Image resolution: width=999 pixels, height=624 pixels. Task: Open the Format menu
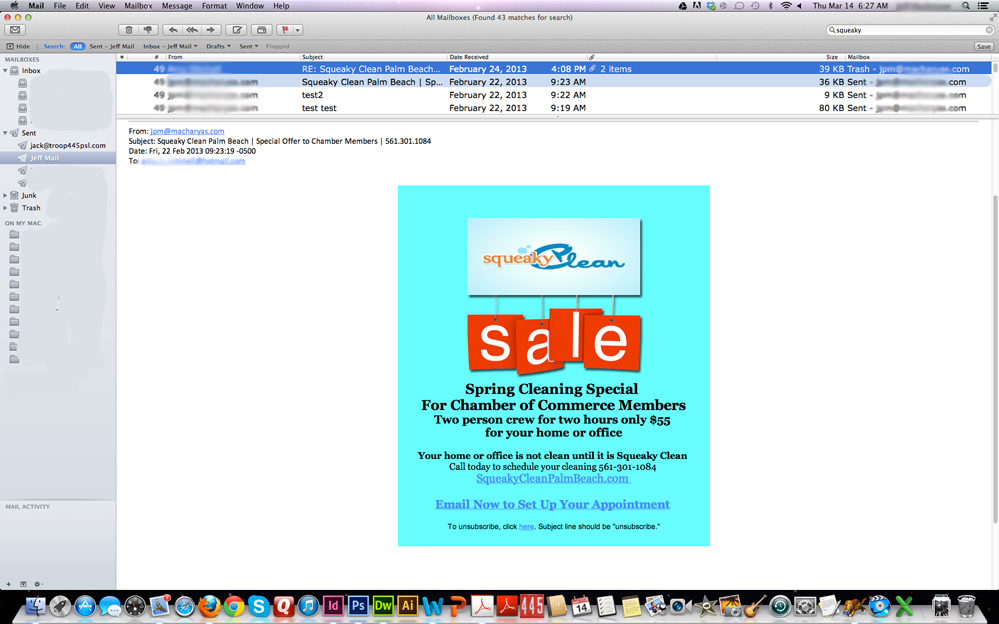coord(214,6)
